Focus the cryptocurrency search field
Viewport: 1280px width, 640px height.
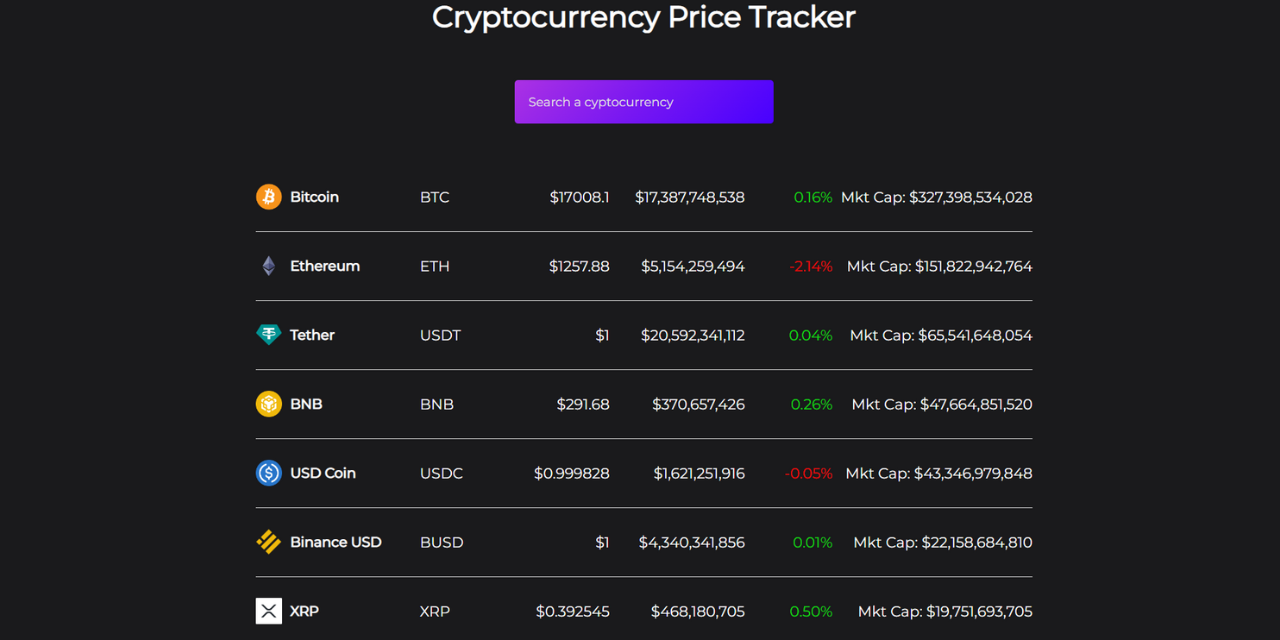tap(643, 102)
